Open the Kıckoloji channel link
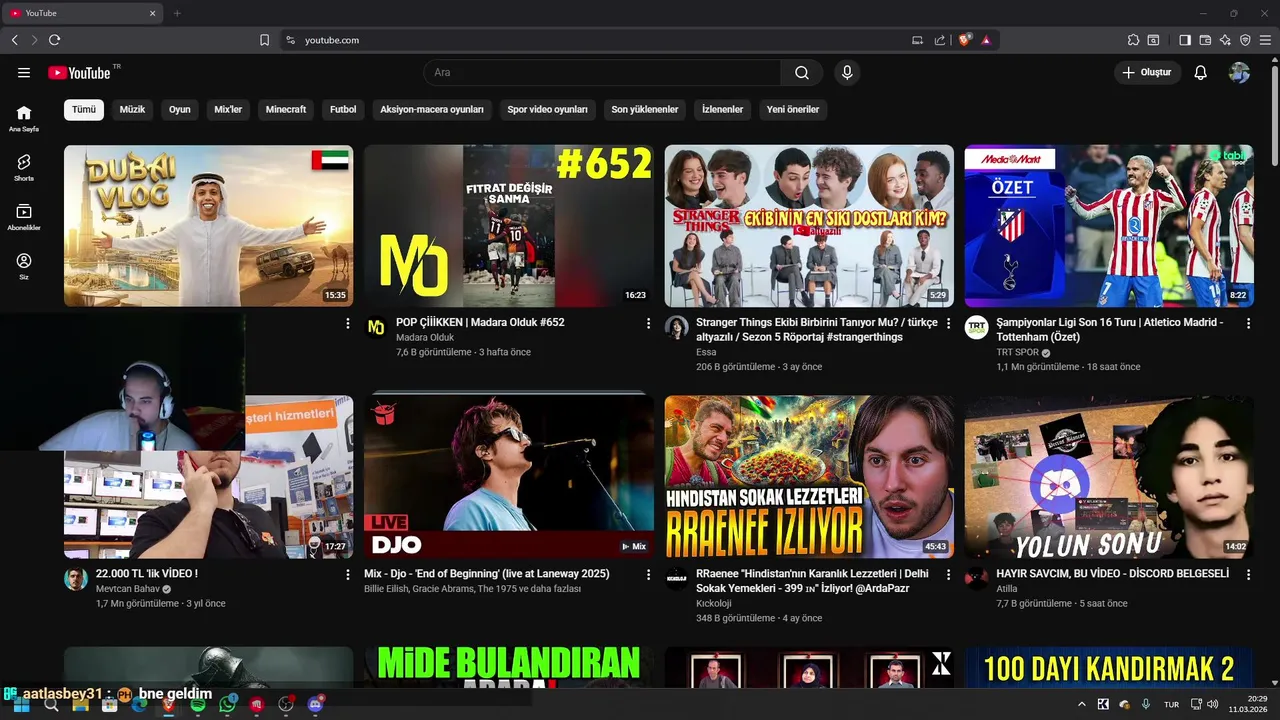Image resolution: width=1280 pixels, height=720 pixels. [714, 604]
